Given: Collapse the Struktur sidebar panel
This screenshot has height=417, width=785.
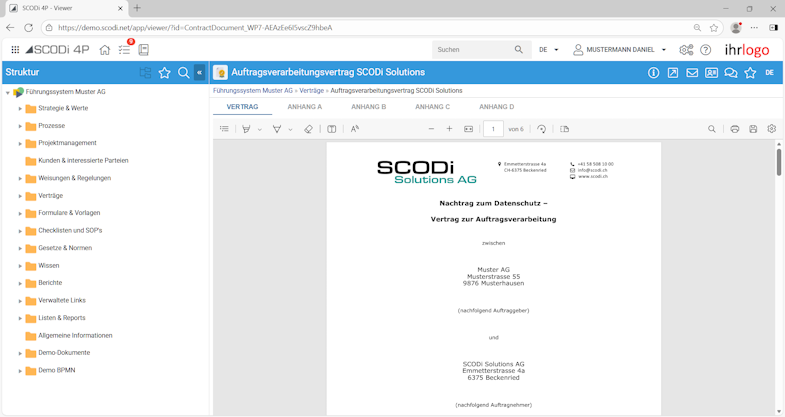Looking at the screenshot, I should pos(199,73).
